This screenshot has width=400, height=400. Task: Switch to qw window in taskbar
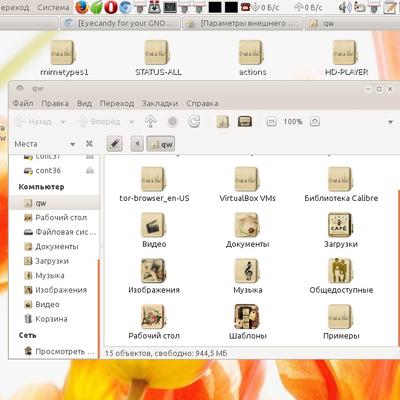tap(352, 23)
